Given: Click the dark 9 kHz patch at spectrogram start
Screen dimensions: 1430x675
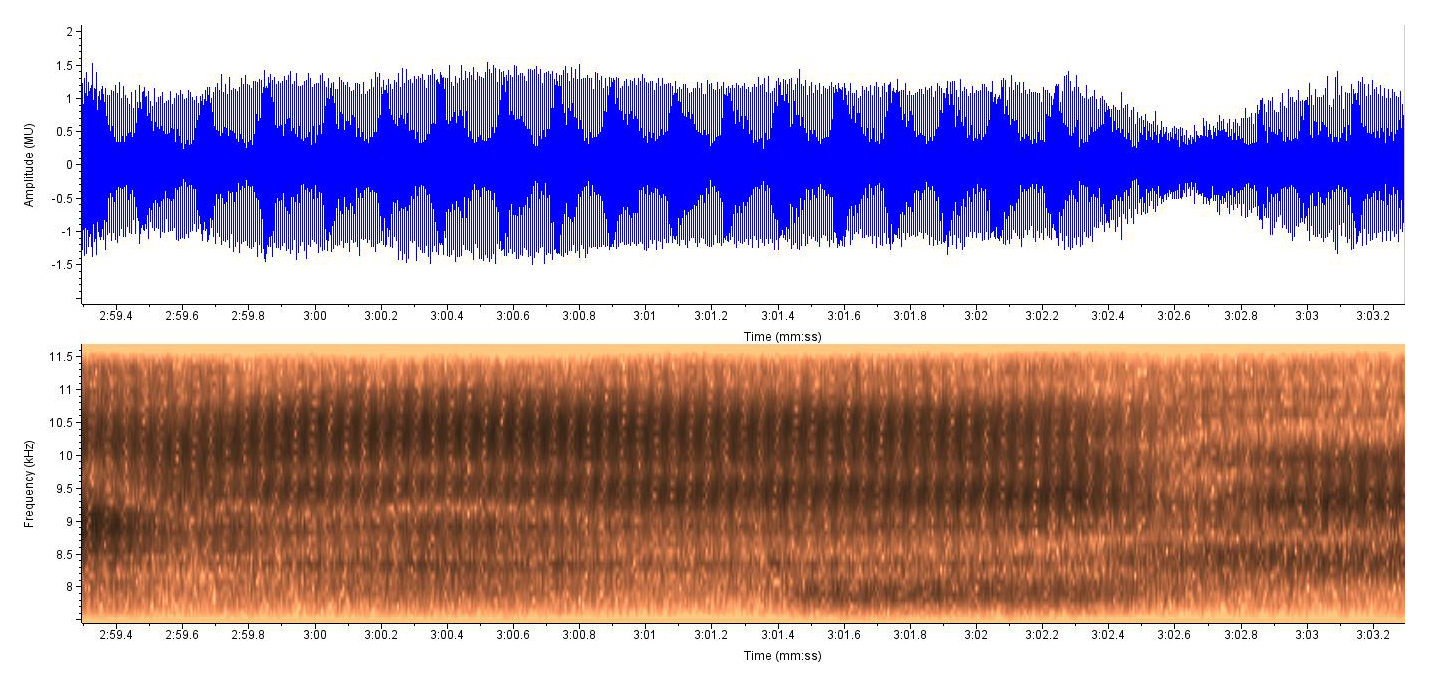Looking at the screenshot, I should 110,525.
